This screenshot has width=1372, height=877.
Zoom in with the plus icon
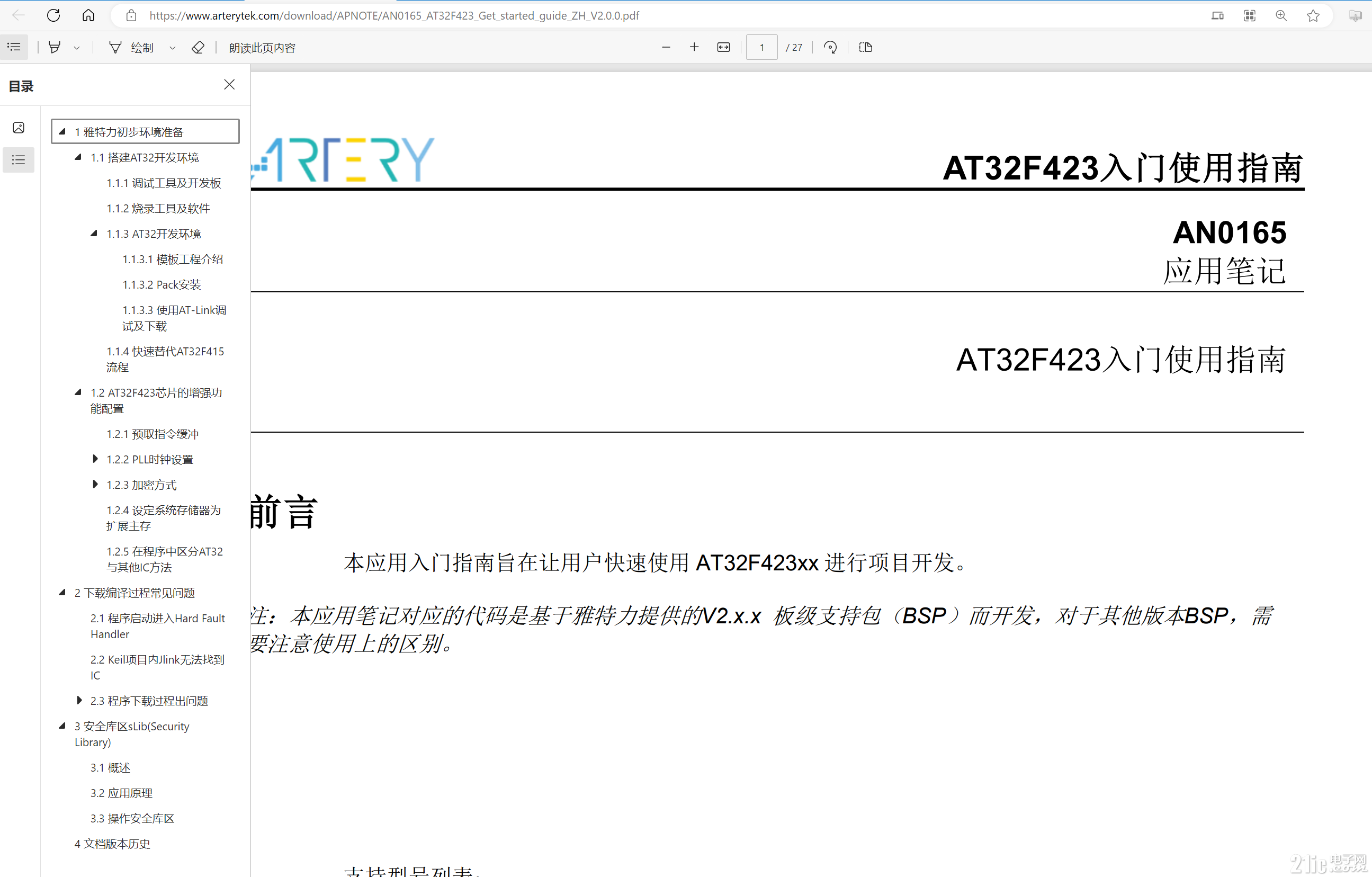tap(694, 47)
